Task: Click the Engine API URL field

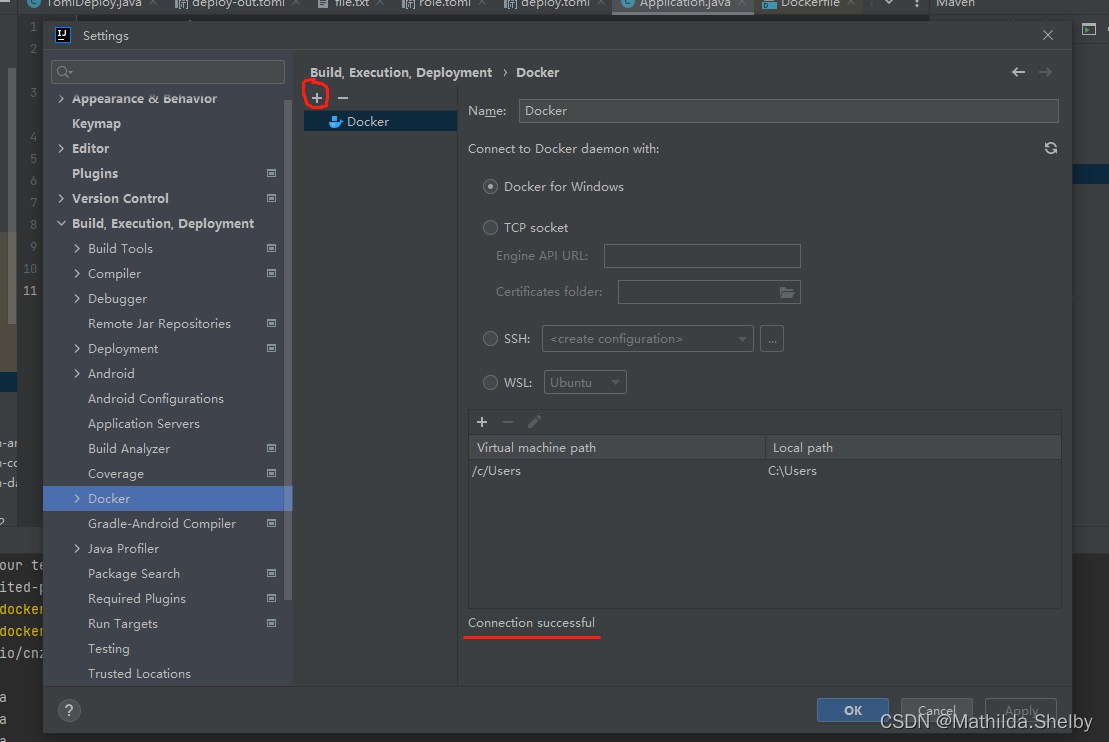Action: click(702, 256)
